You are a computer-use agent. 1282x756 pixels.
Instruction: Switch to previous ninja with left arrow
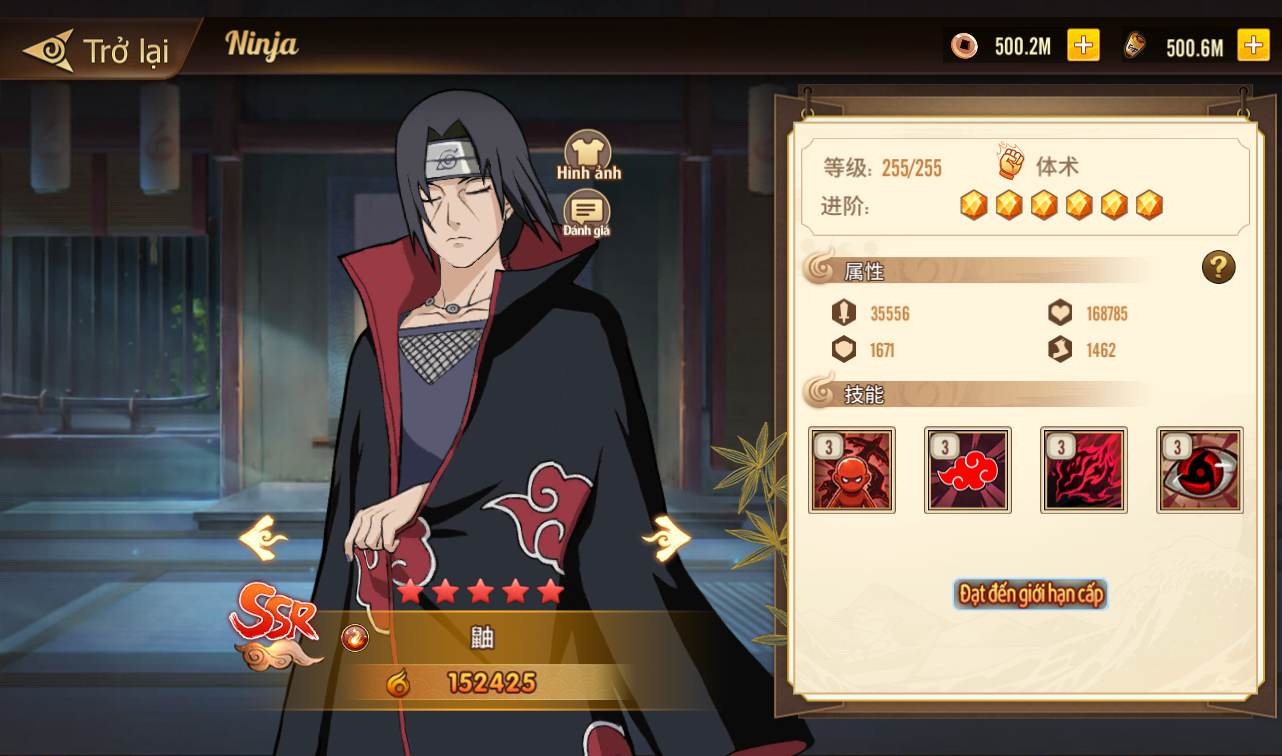(263, 540)
